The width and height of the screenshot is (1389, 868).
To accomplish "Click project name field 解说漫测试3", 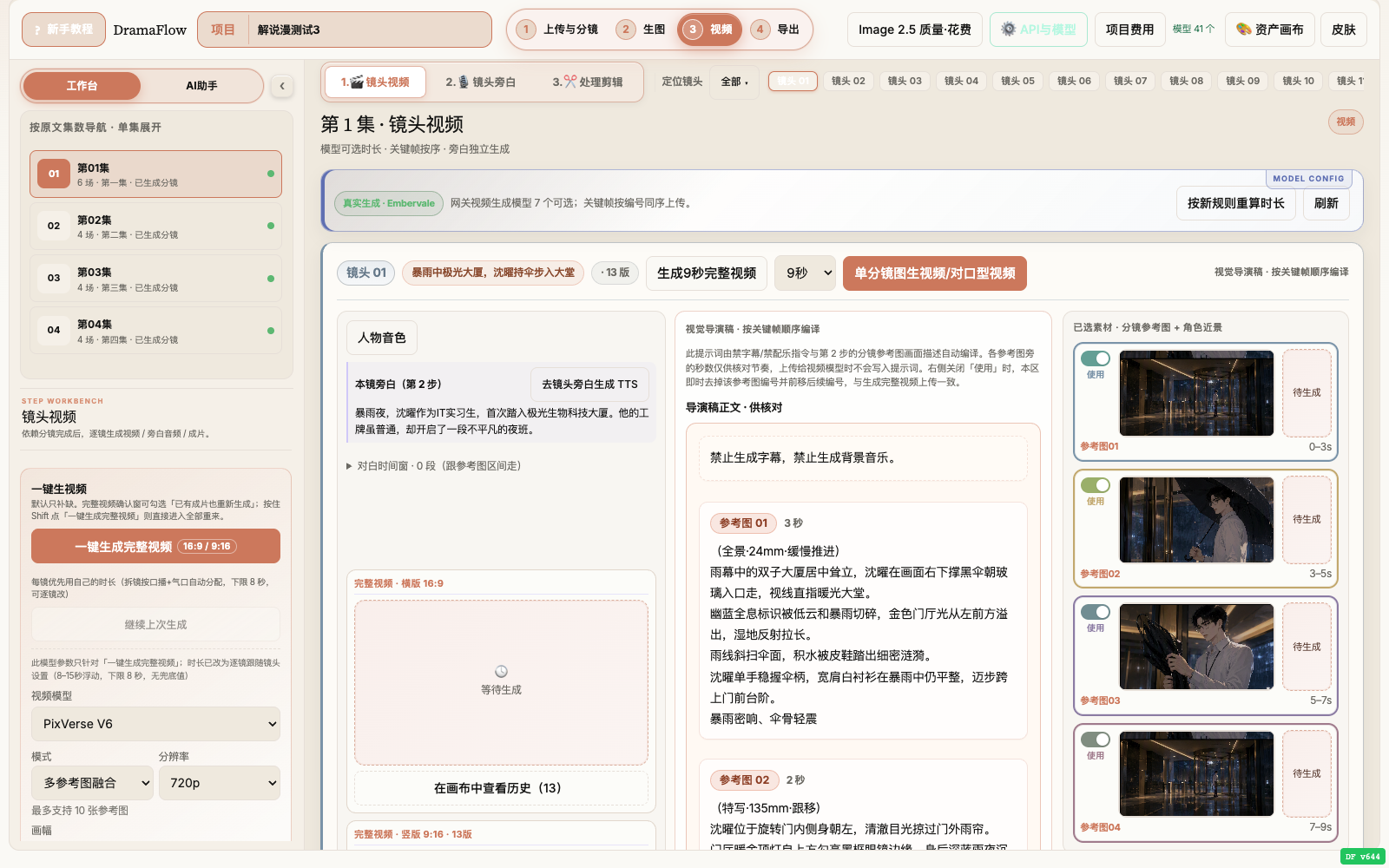I will pyautogui.click(x=369, y=30).
